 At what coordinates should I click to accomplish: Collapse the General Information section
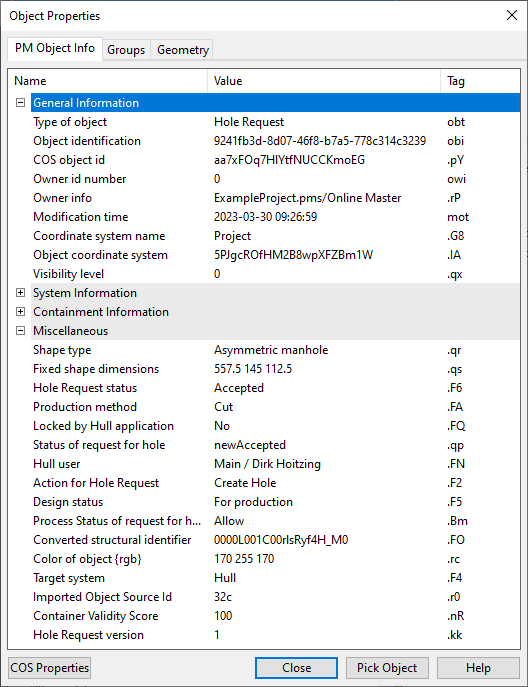point(20,103)
